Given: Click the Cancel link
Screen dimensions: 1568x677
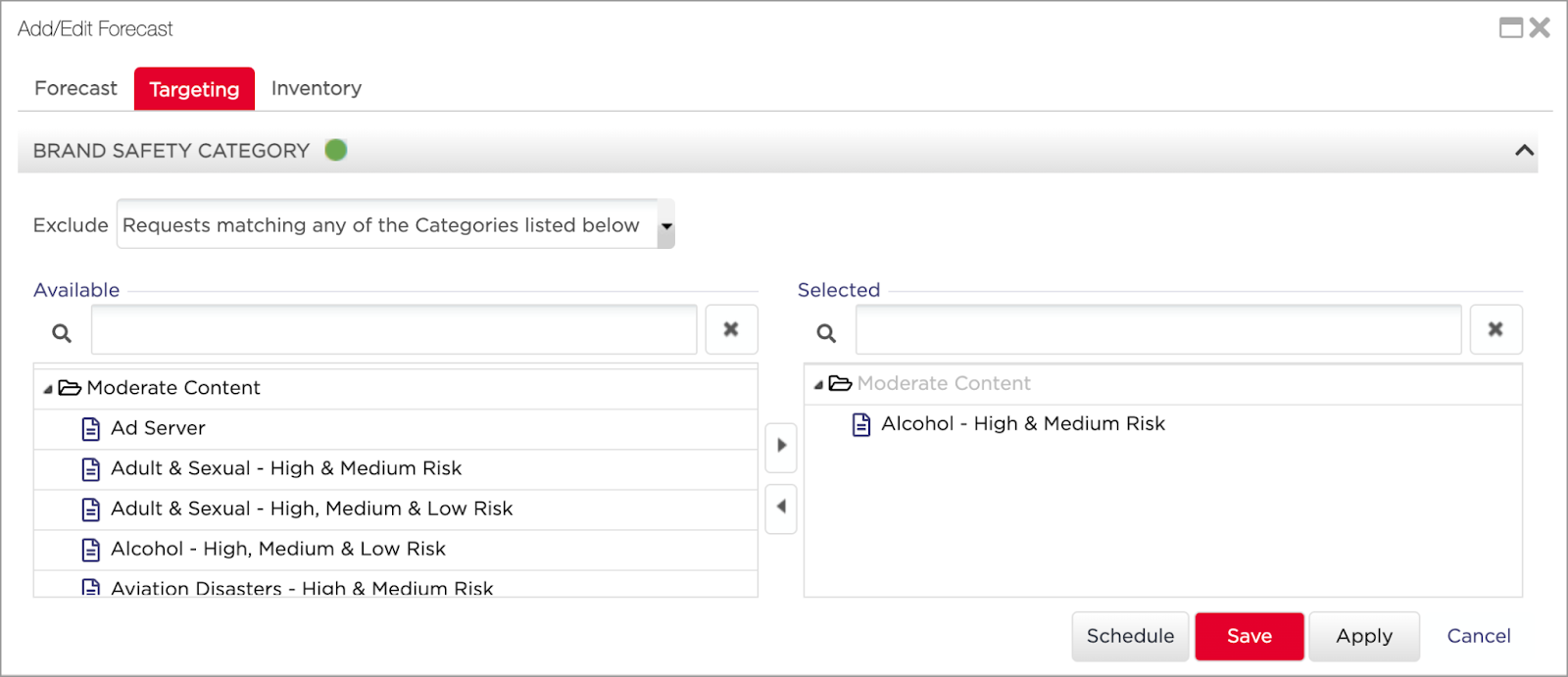Looking at the screenshot, I should [1478, 636].
